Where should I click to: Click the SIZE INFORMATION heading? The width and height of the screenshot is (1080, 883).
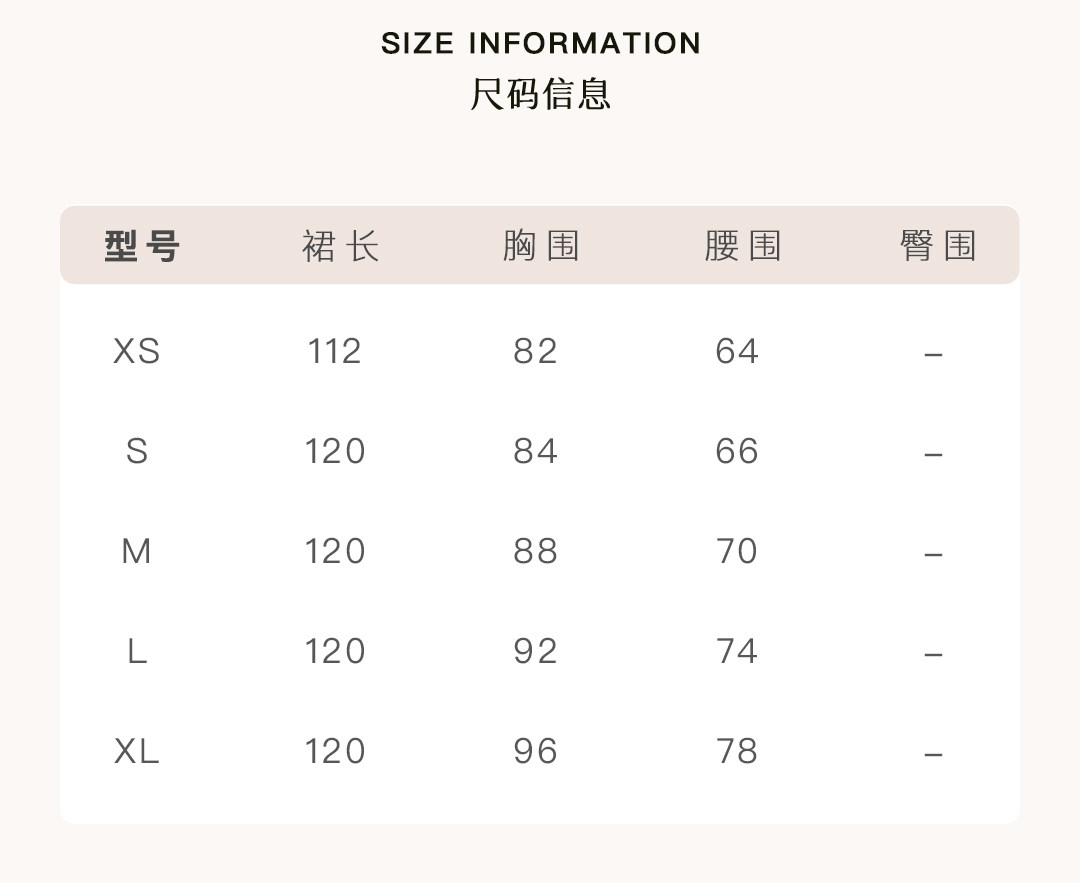540,44
